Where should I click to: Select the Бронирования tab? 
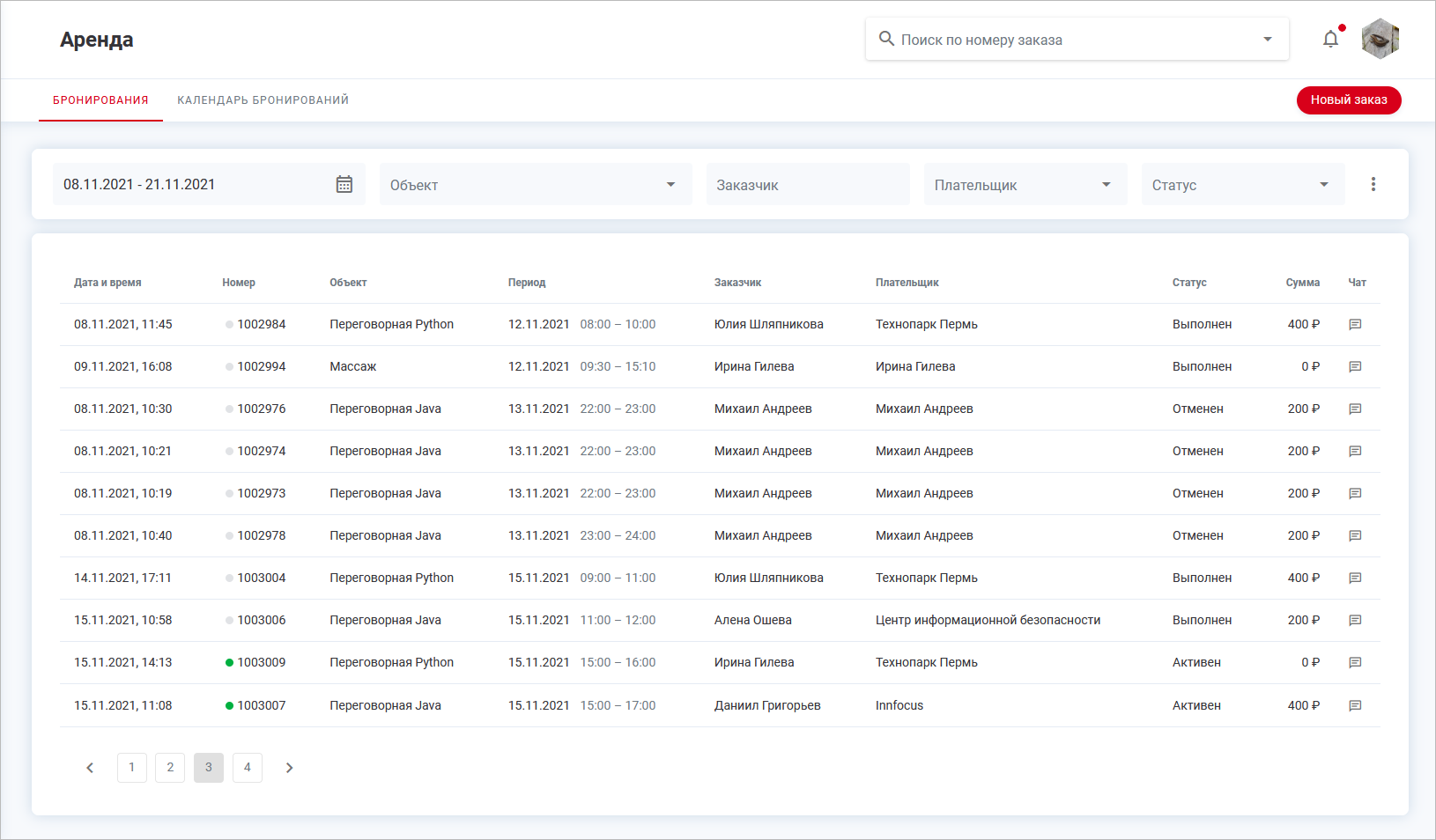[x=100, y=100]
